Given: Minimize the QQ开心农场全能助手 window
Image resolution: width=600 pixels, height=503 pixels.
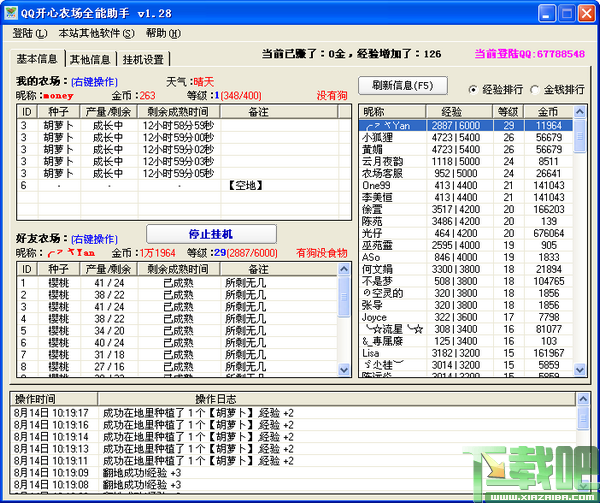Looking at the screenshot, I should pos(547,13).
